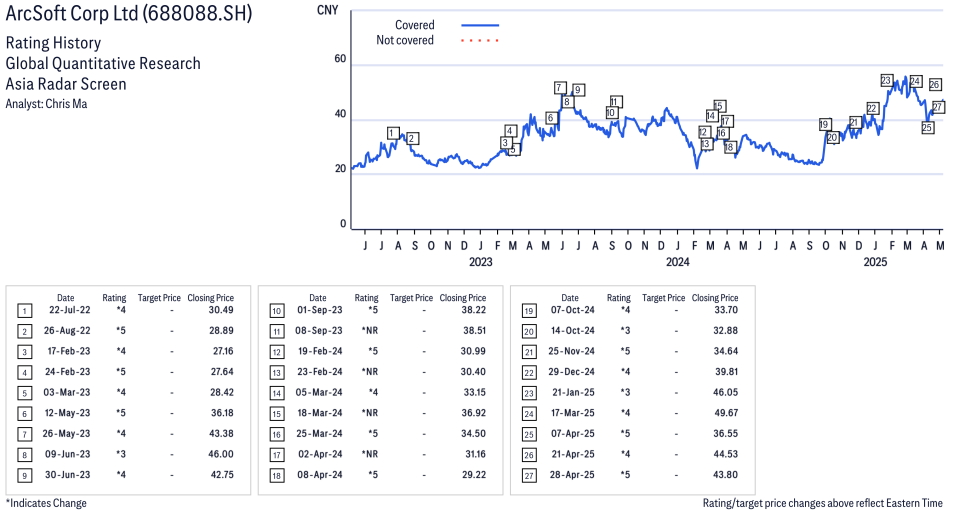Click the closing price 49.67
954x510 pixels.
(x=726, y=413)
